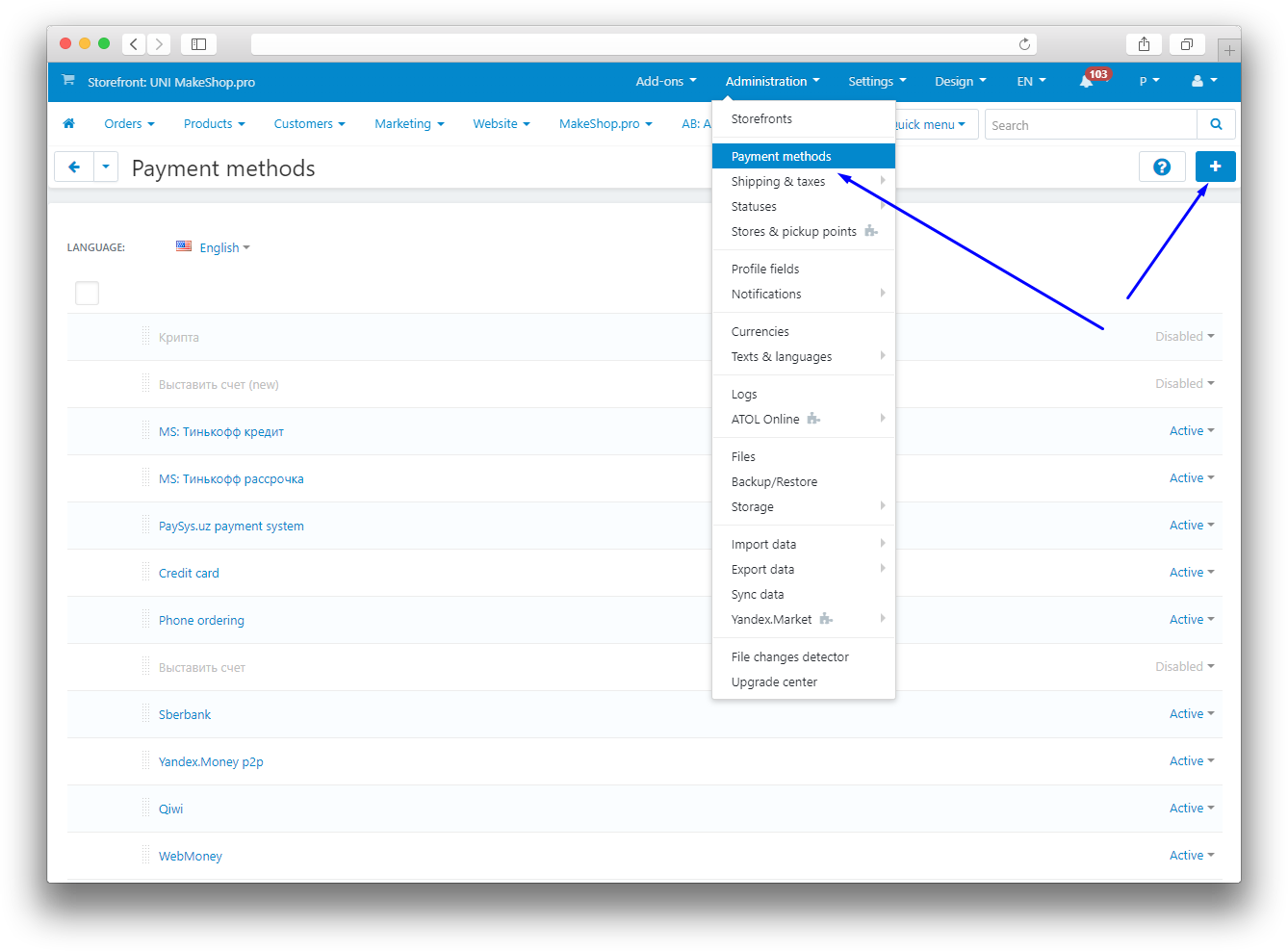Open the WebMoney payment method link
The height and width of the screenshot is (951, 1288).
190,856
